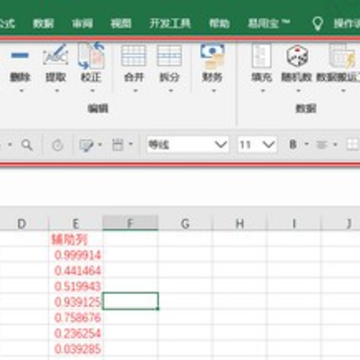Click the center alignment icon
Screen dimensions: 360x360
click(322, 145)
